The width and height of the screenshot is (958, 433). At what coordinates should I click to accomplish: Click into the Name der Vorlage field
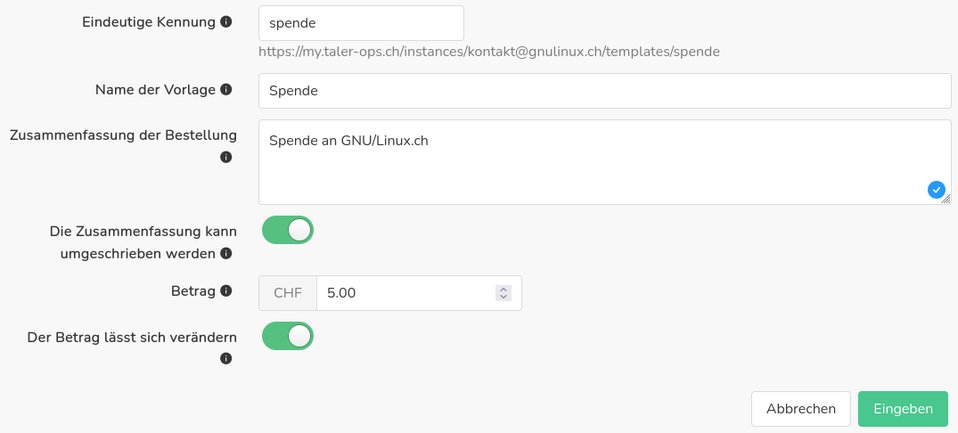tap(604, 90)
